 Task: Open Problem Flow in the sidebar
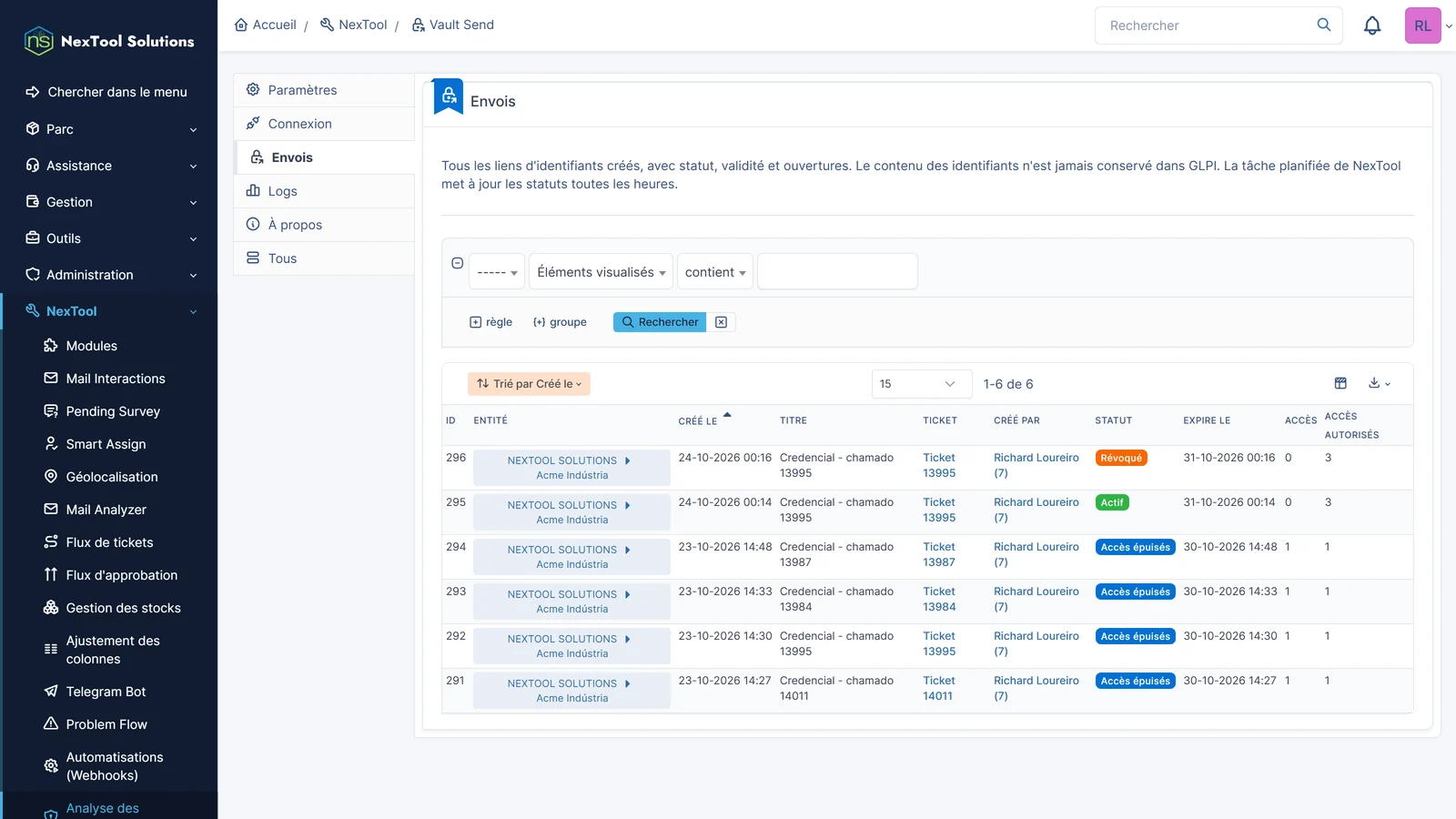pos(106,724)
